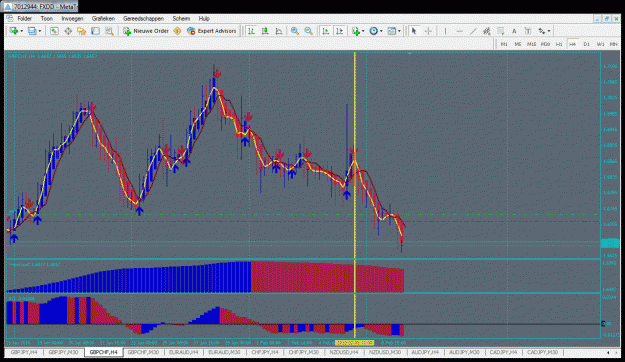625x362 pixels.
Task: Open the Hulp menu
Action: coord(204,19)
